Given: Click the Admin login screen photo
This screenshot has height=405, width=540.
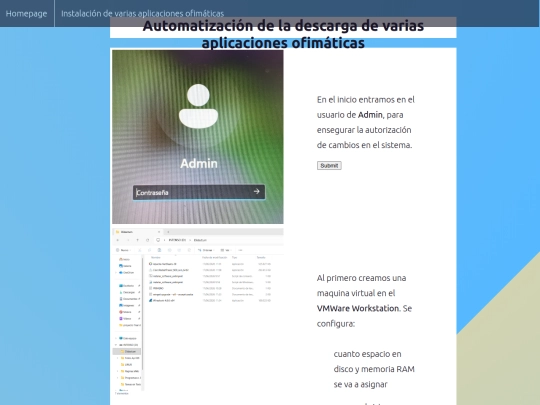Looking at the screenshot, I should 198,137.
